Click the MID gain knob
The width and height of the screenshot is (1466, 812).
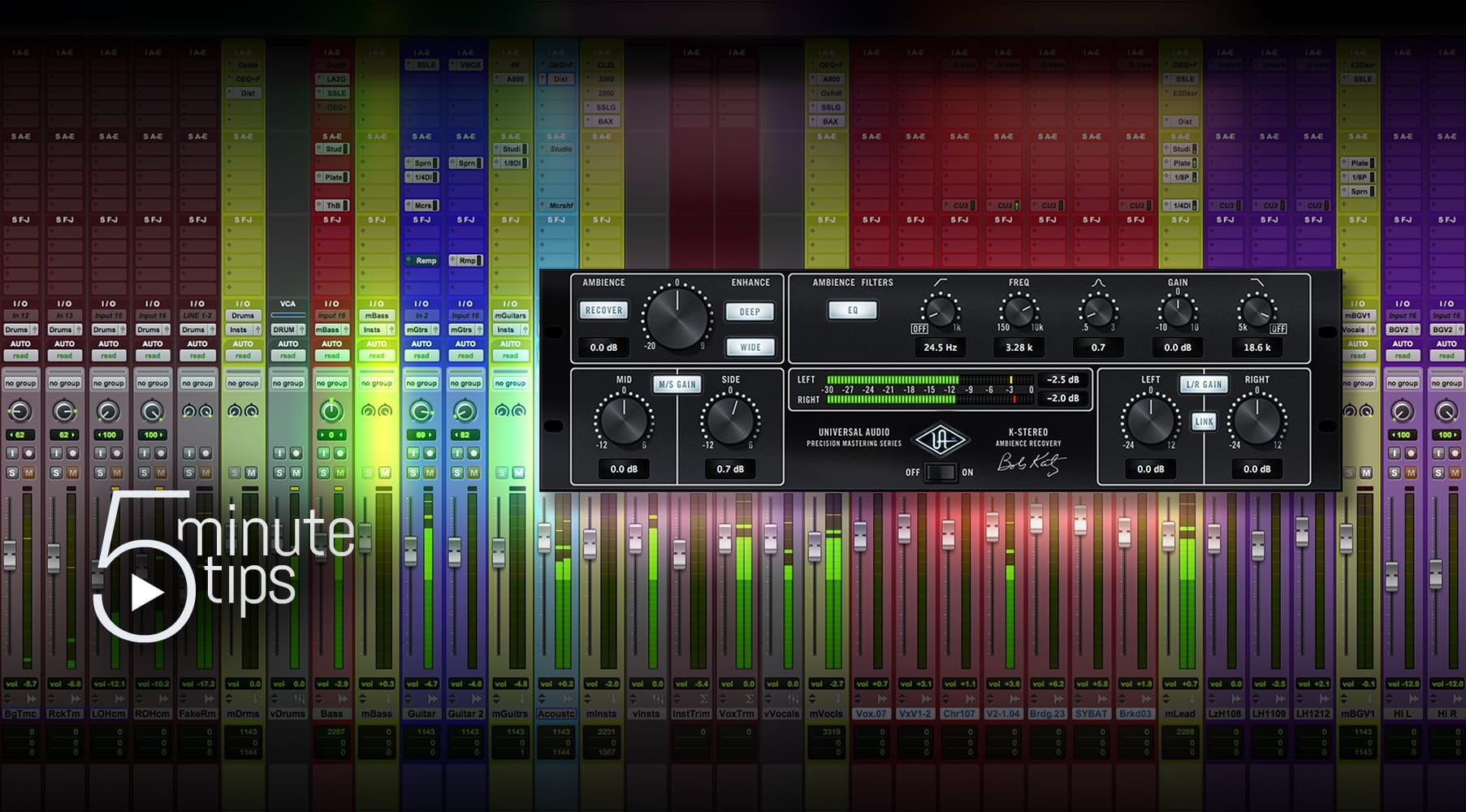[x=624, y=421]
